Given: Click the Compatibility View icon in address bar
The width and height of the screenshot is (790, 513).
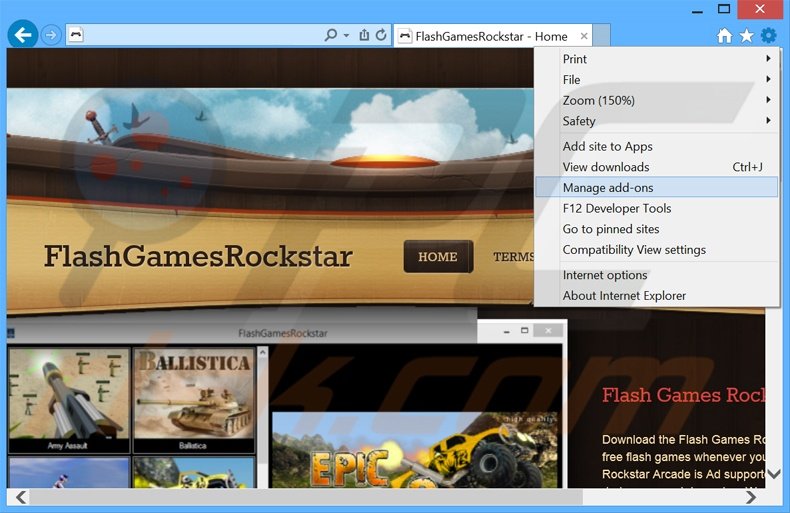Looking at the screenshot, I should point(364,35).
